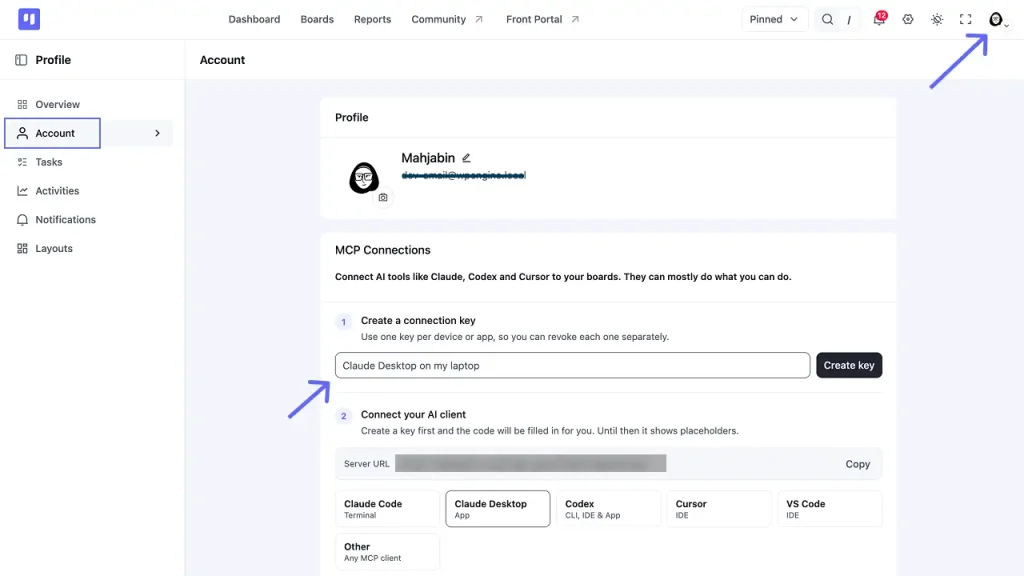Collapse sidebar with the panel icon beside Profile
Viewport: 1024px width, 576px height.
21,60
